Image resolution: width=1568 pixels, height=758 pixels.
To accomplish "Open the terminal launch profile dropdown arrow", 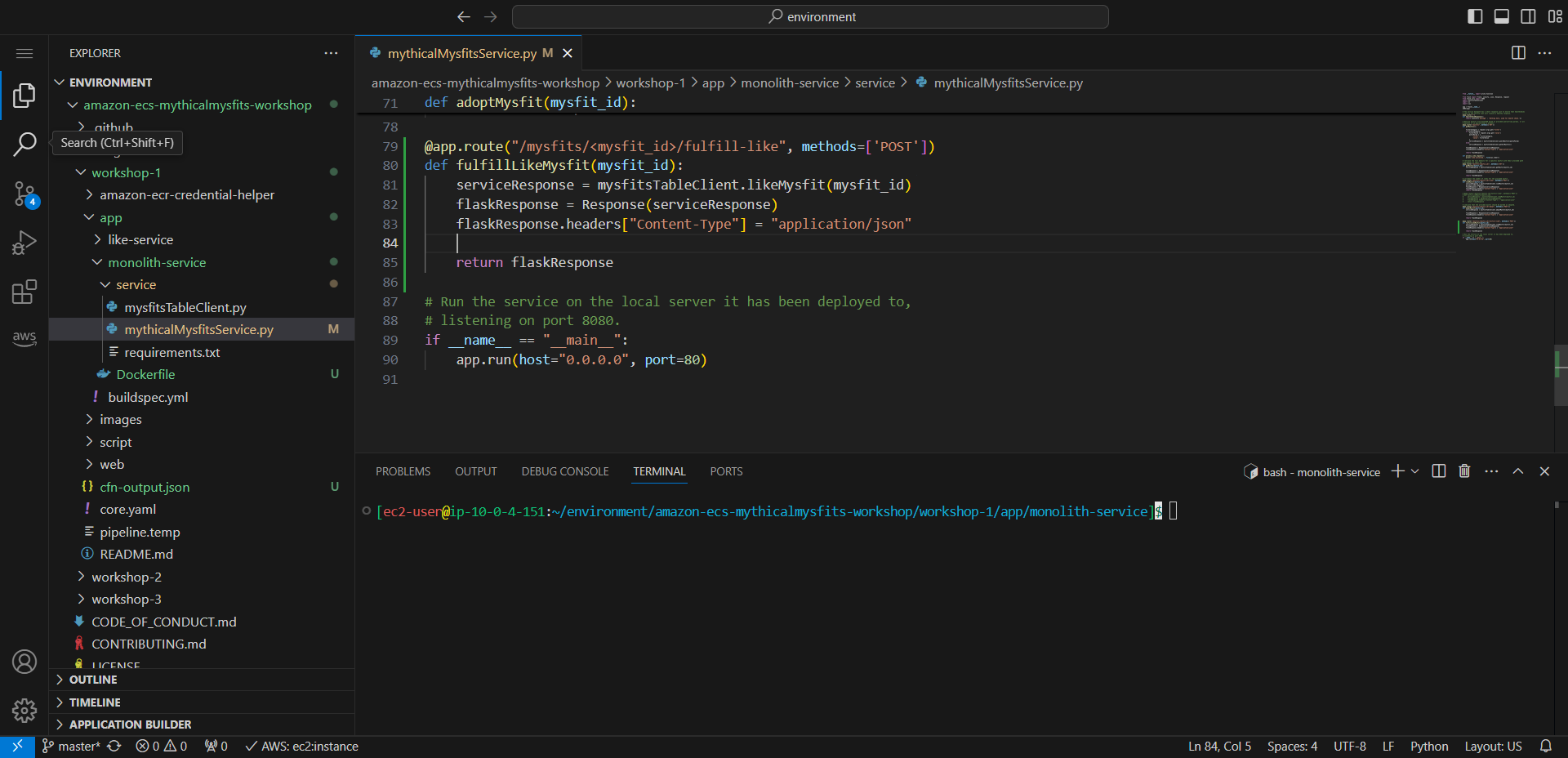I will click(1415, 471).
